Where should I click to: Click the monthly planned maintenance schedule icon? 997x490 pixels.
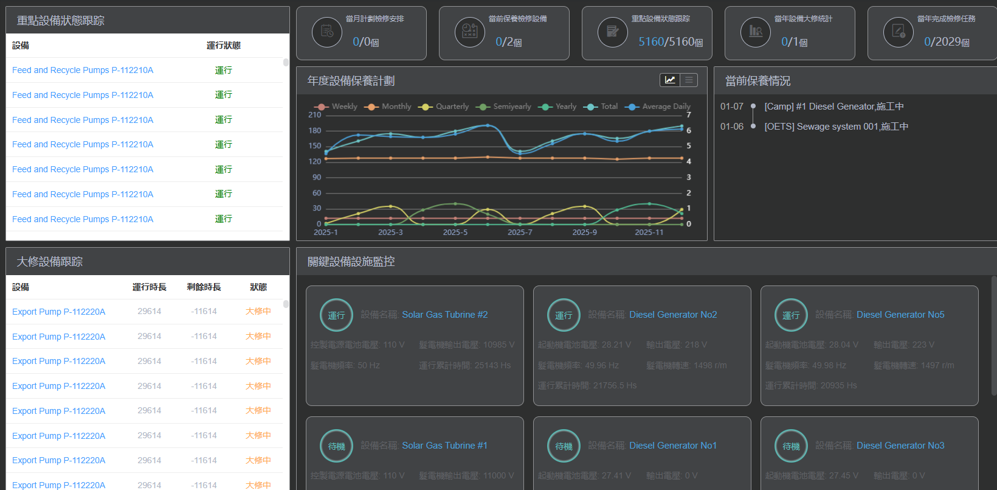327,32
